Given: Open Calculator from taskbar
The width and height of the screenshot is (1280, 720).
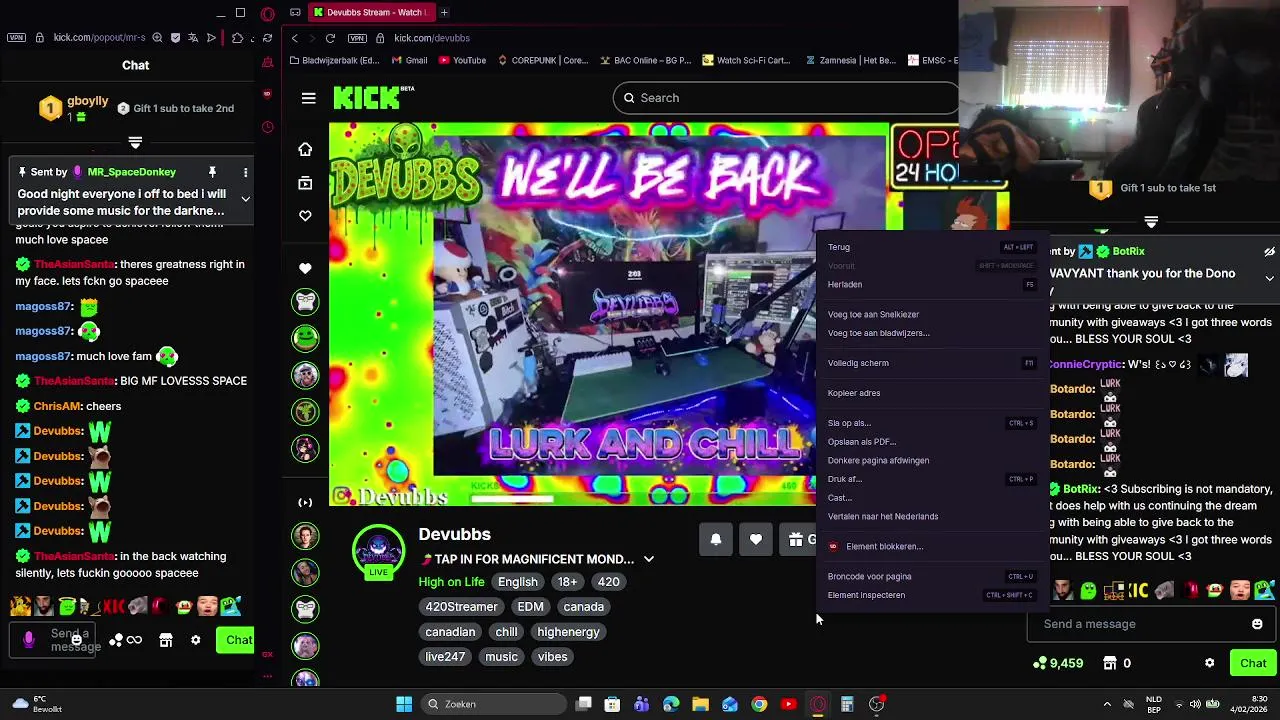Looking at the screenshot, I should tap(847, 704).
